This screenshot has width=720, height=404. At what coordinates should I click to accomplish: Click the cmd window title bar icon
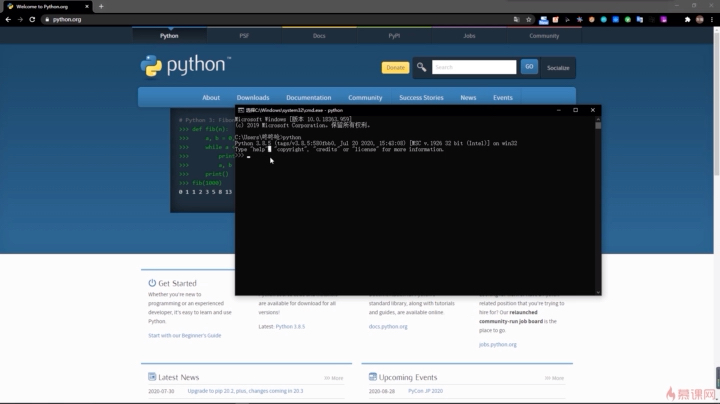pyautogui.click(x=241, y=110)
